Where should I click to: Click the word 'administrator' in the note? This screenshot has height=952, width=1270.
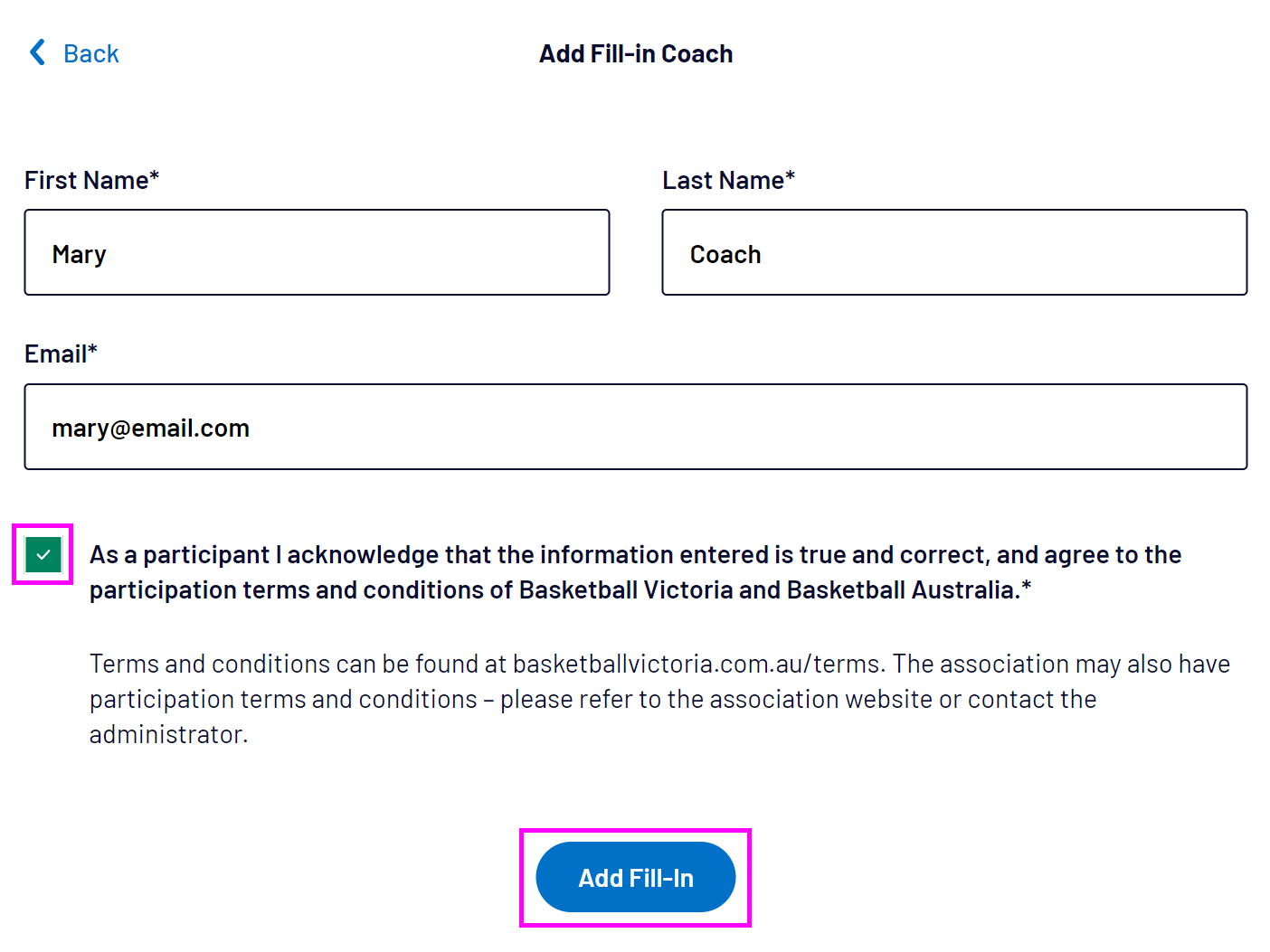click(166, 735)
